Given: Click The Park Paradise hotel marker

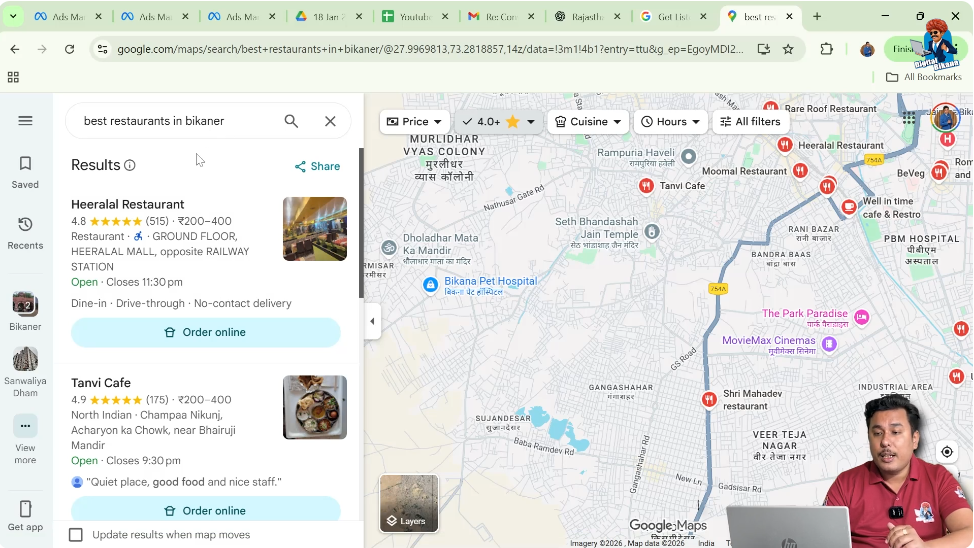Looking at the screenshot, I should point(861,317).
